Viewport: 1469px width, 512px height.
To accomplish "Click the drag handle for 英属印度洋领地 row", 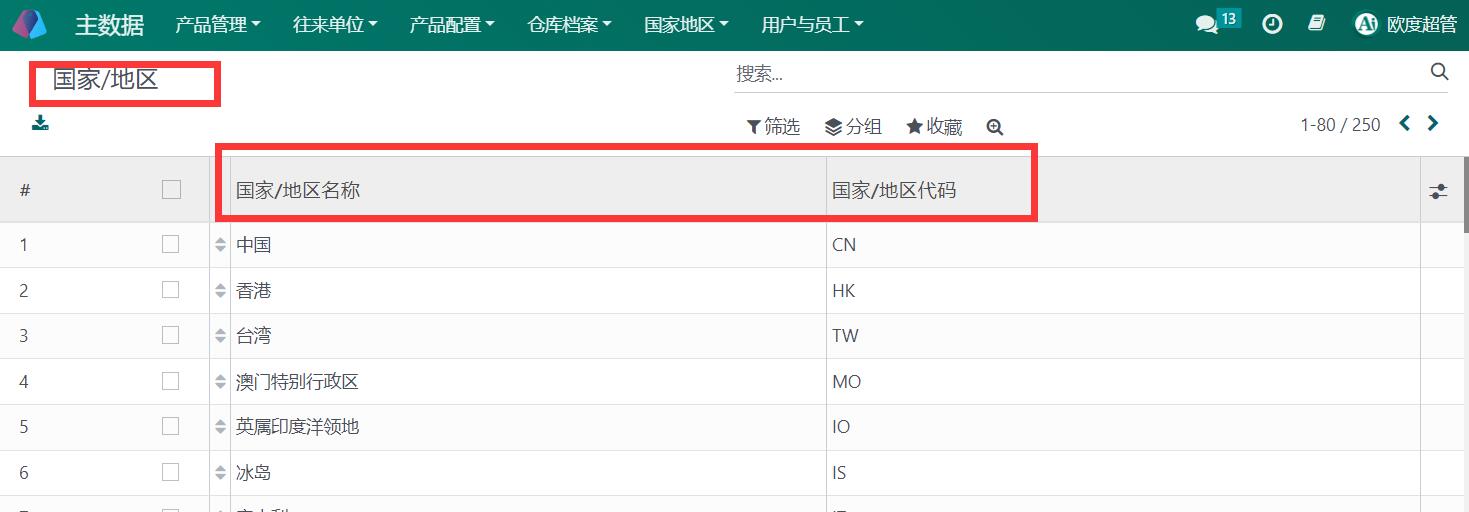I will click(x=221, y=427).
